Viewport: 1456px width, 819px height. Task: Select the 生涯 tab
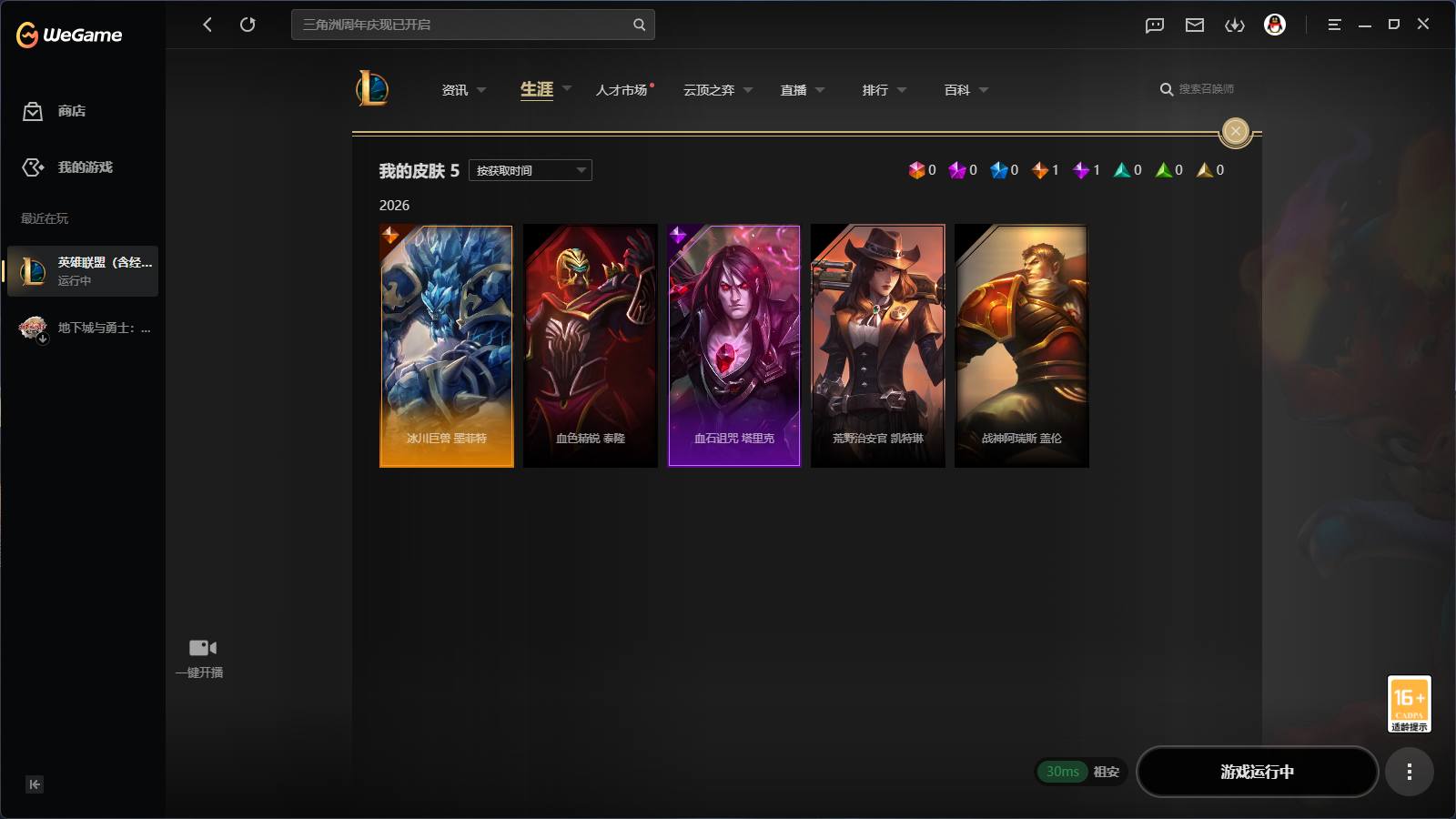click(x=537, y=89)
